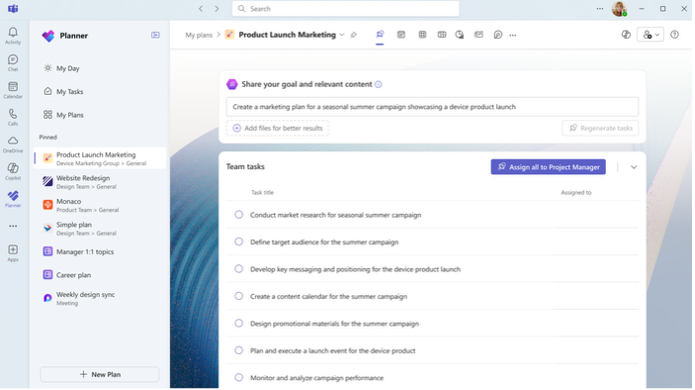This screenshot has width=695, height=390.
Task: Collapse the Planner navigation pane icon
Action: coord(155,35)
